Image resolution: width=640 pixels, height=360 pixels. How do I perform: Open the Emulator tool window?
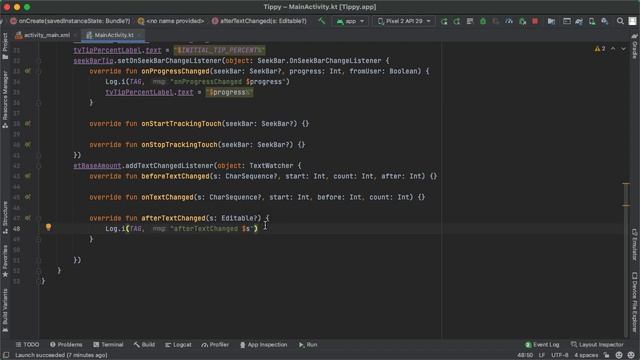tap(635, 244)
